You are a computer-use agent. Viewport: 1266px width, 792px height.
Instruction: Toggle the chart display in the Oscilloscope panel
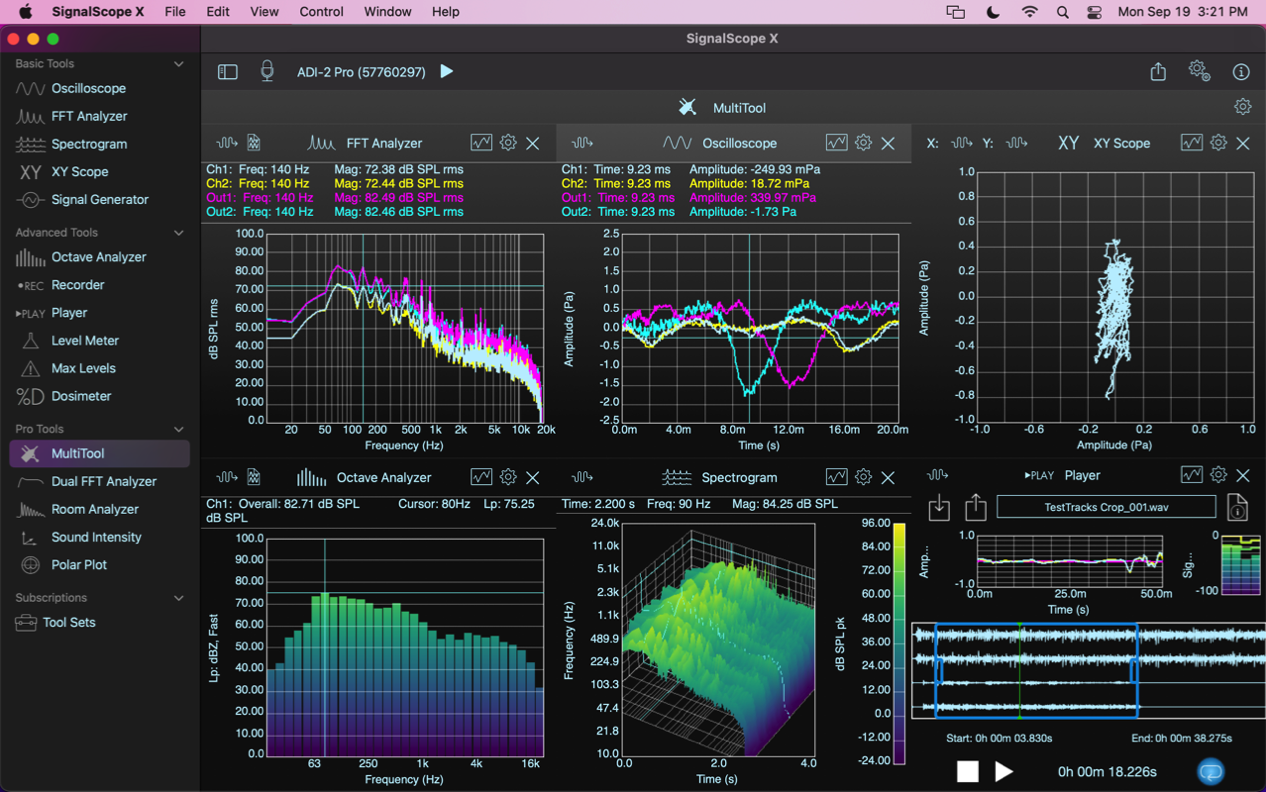click(837, 143)
